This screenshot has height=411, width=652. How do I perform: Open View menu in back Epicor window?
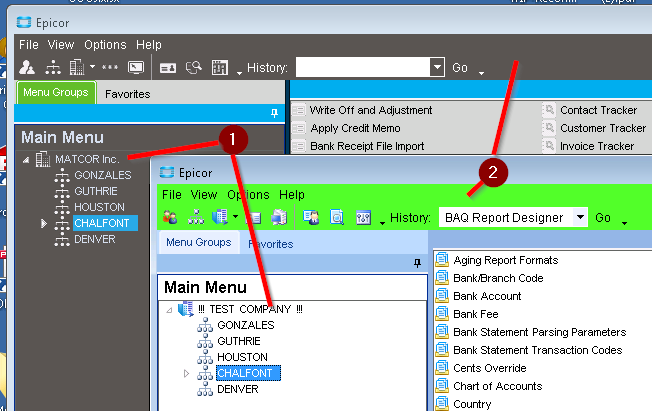[x=61, y=45]
